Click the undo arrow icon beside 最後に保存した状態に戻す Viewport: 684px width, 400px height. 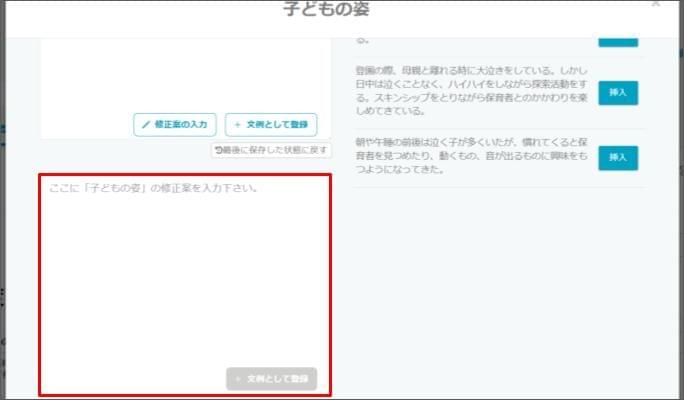tap(219, 149)
